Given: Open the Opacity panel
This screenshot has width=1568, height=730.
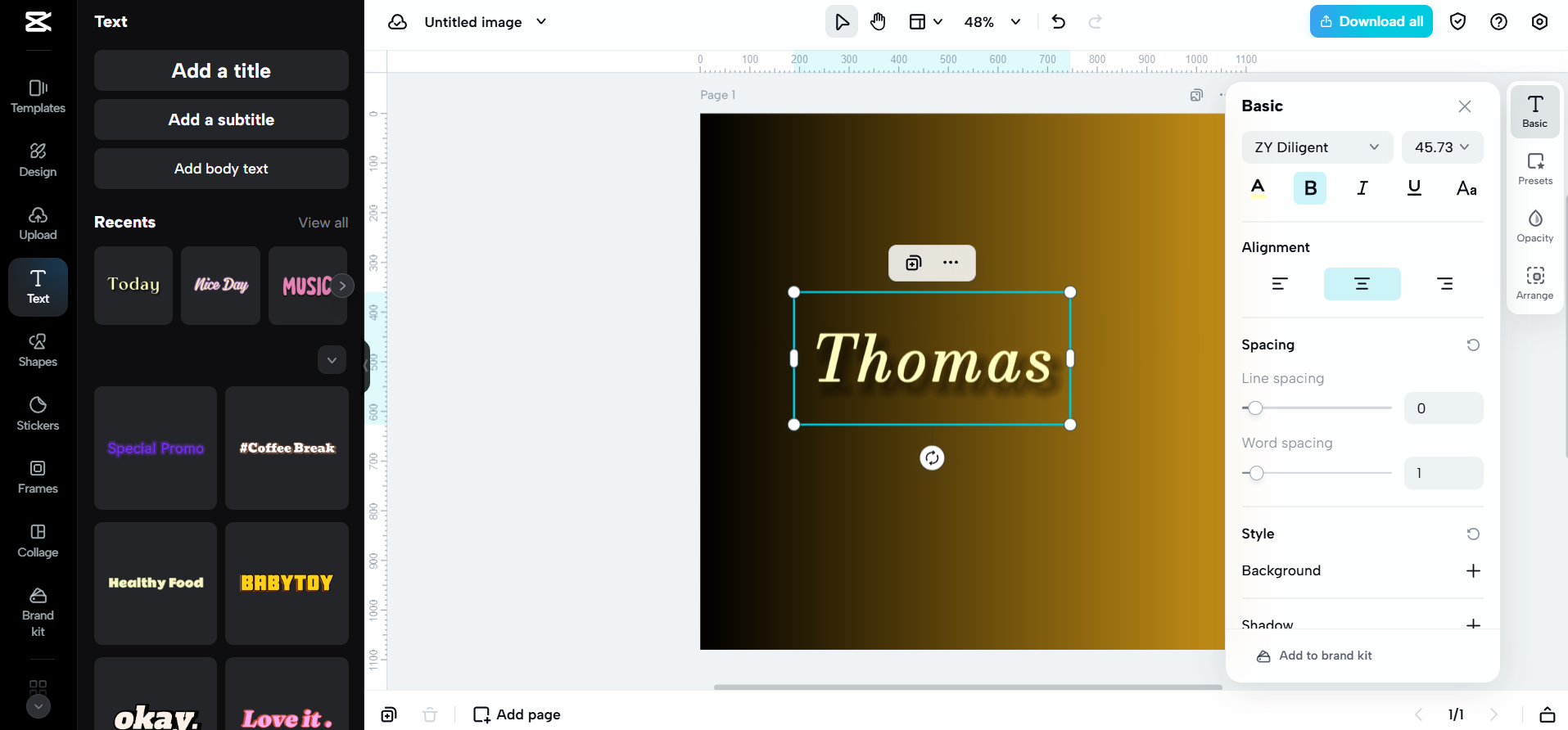Looking at the screenshot, I should click(x=1534, y=226).
